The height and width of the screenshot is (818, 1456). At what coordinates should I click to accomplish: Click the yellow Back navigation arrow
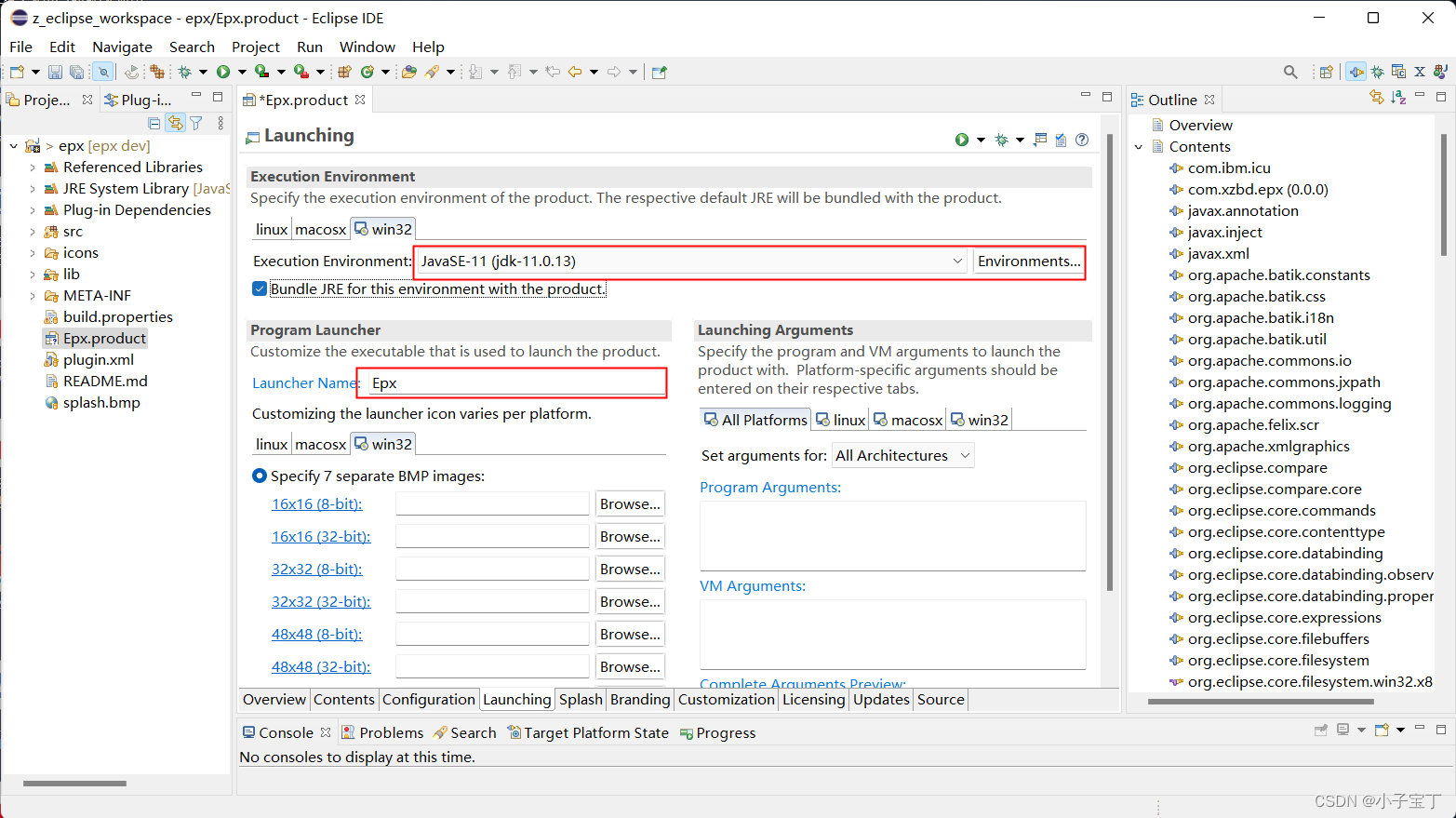pyautogui.click(x=575, y=72)
